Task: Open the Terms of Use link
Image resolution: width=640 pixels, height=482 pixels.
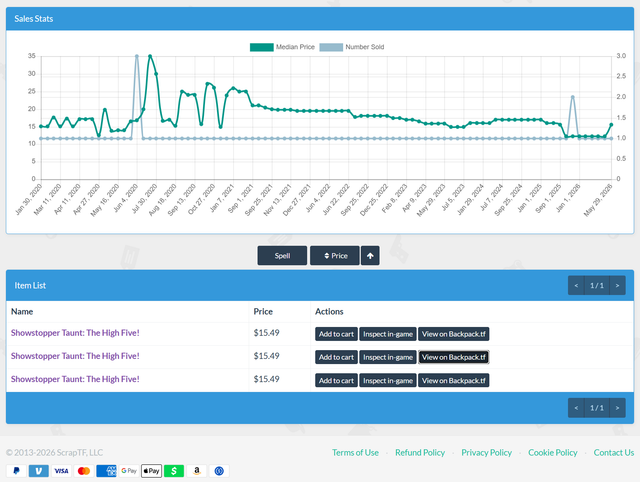Action: (x=355, y=452)
